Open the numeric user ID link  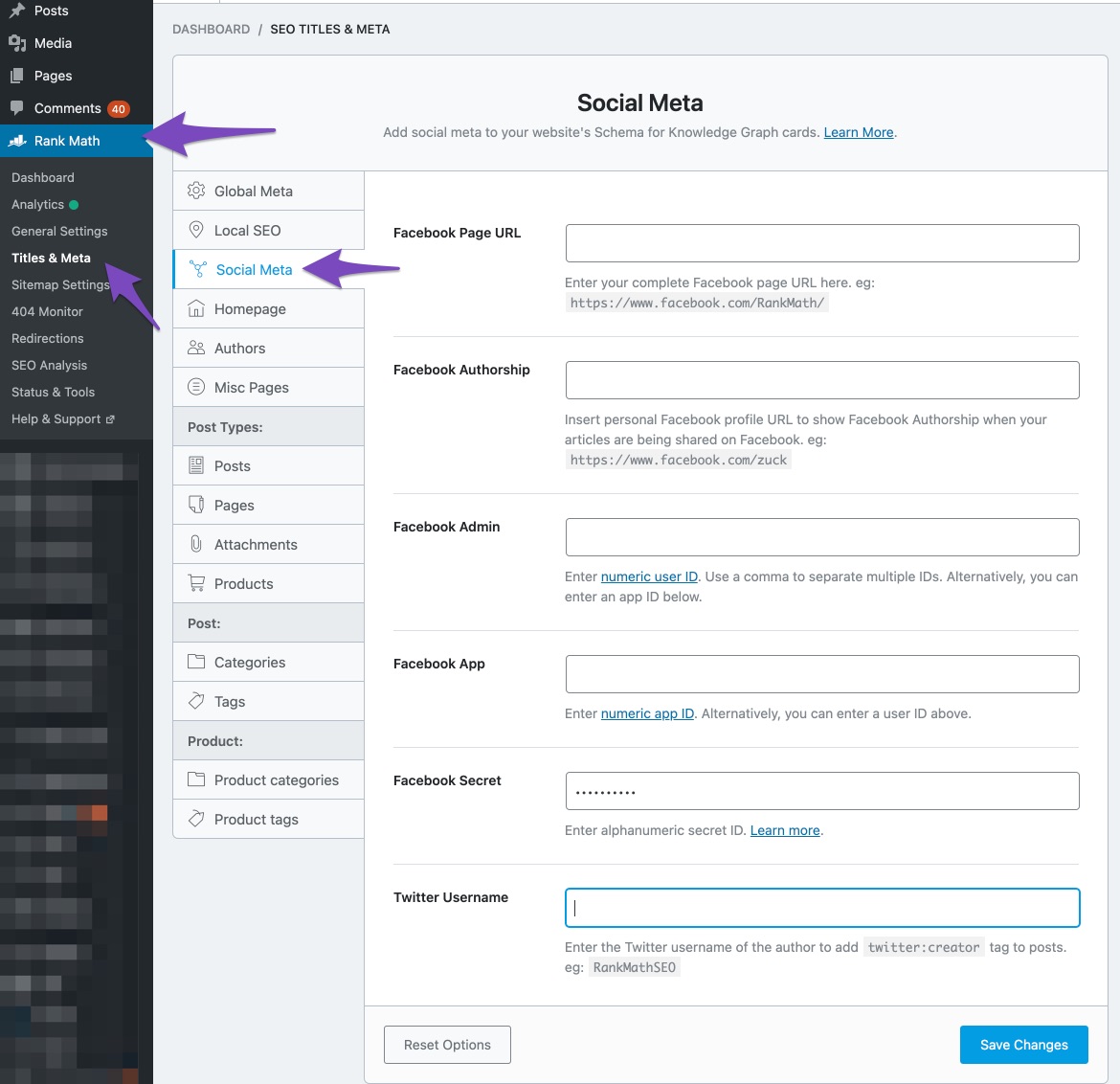pos(649,576)
